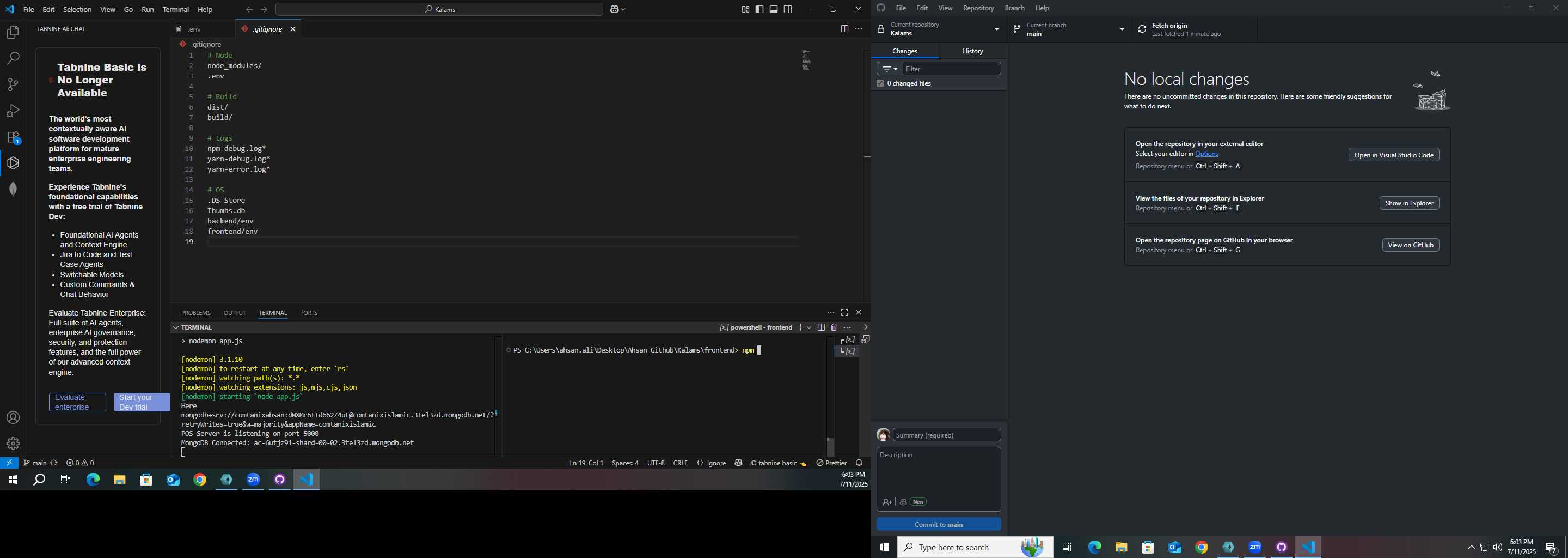Toggle VS Code bottom panel layout
Image resolution: width=1568 pixels, height=558 pixels.
pyautogui.click(x=774, y=10)
